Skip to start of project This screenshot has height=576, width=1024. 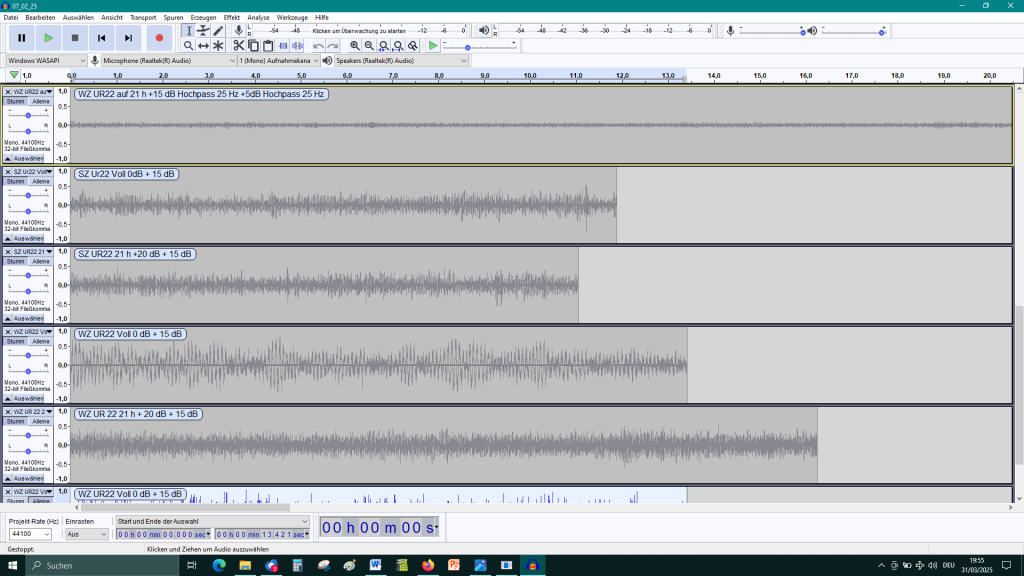pyautogui.click(x=102, y=38)
